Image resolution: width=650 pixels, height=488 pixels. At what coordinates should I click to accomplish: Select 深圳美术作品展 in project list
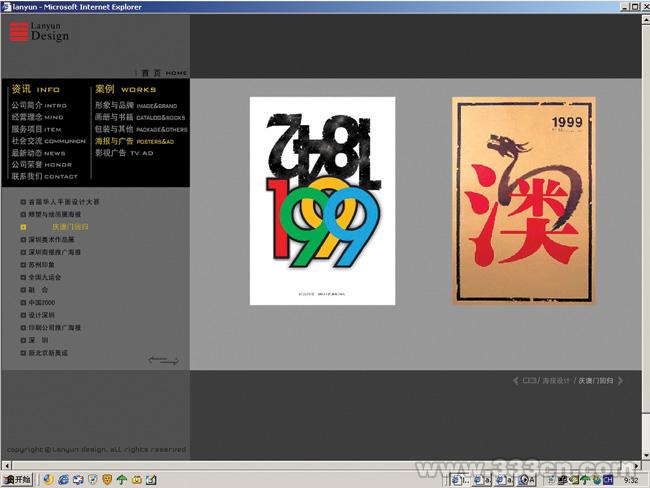[x=56, y=240]
